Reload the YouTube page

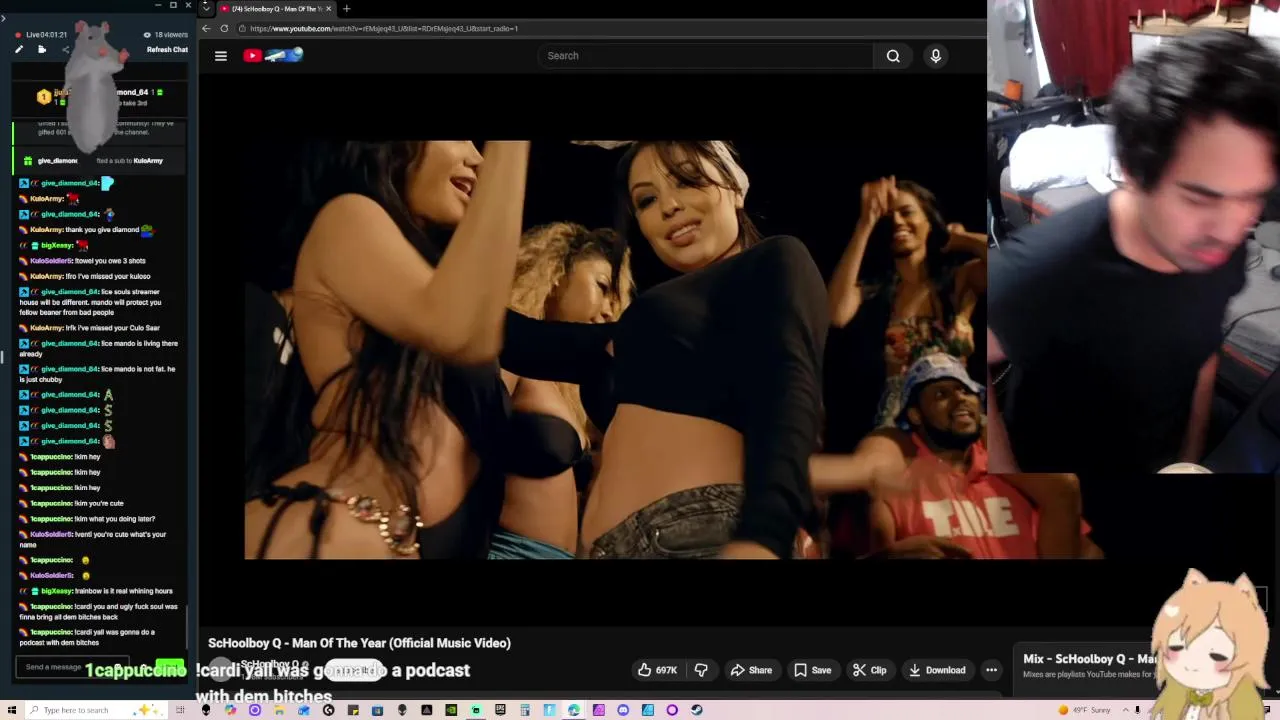(224, 28)
